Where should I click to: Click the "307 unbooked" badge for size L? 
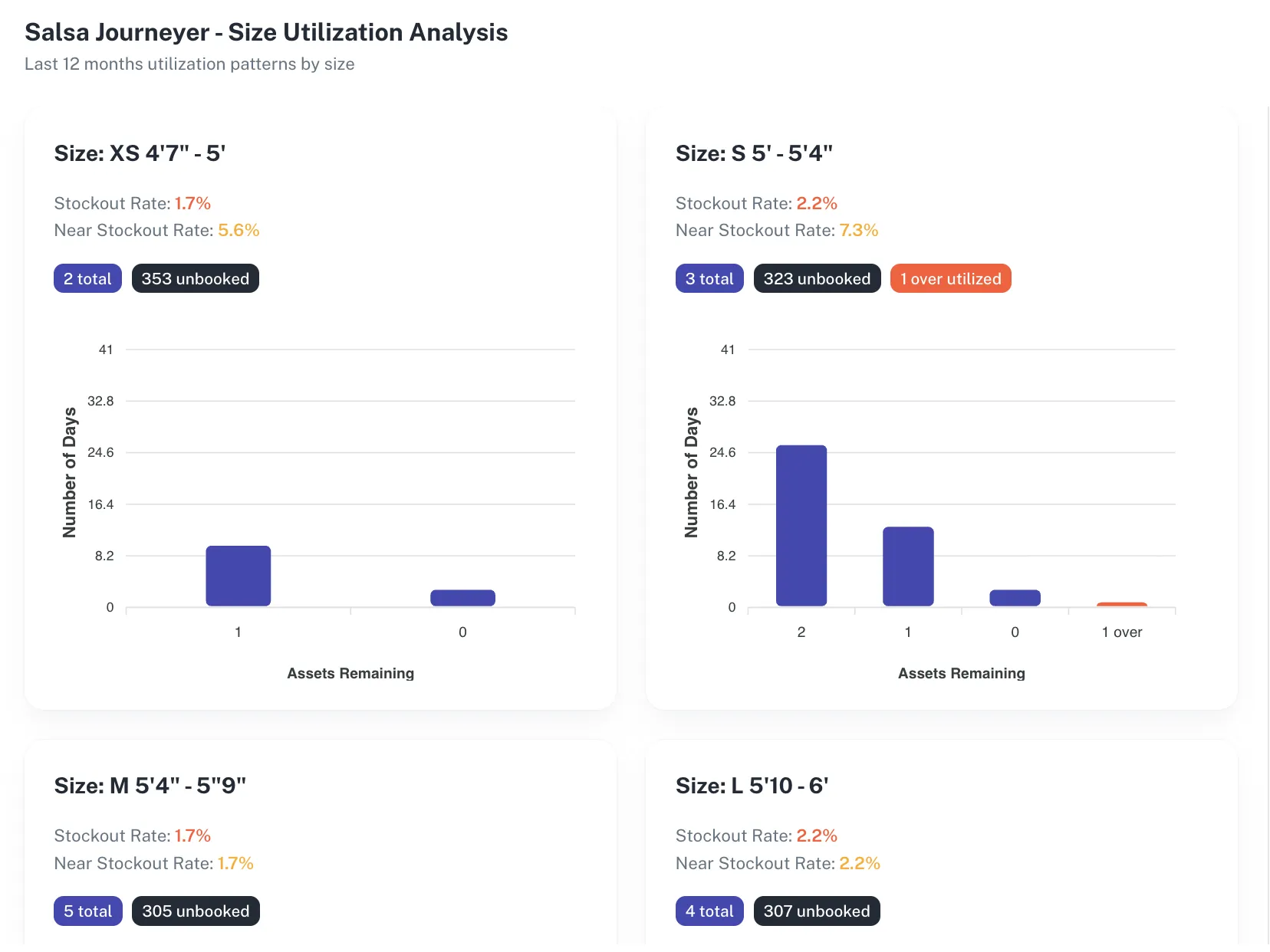(817, 911)
